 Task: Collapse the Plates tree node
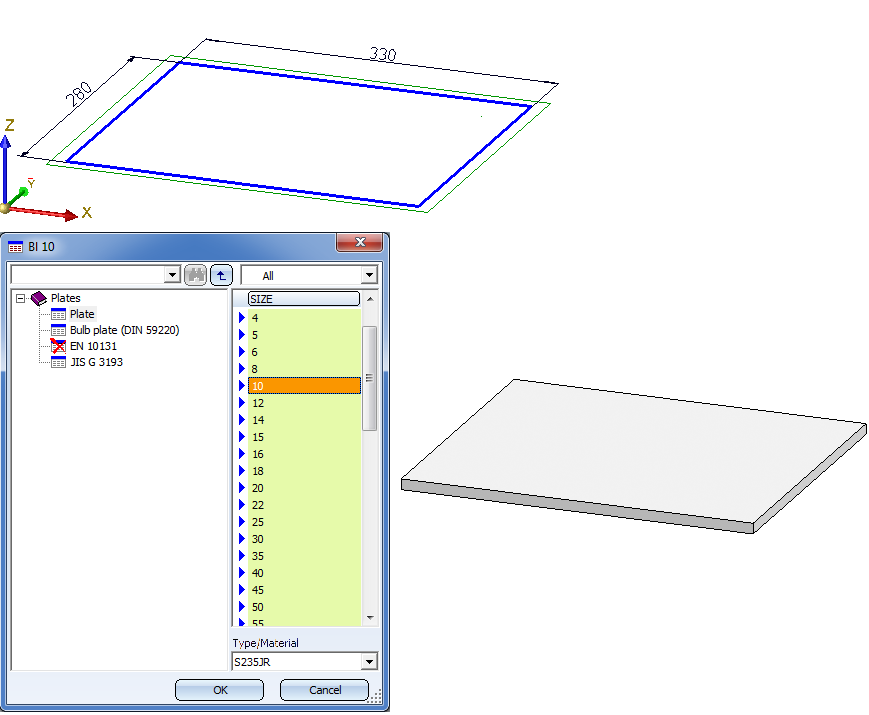click(x=21, y=298)
